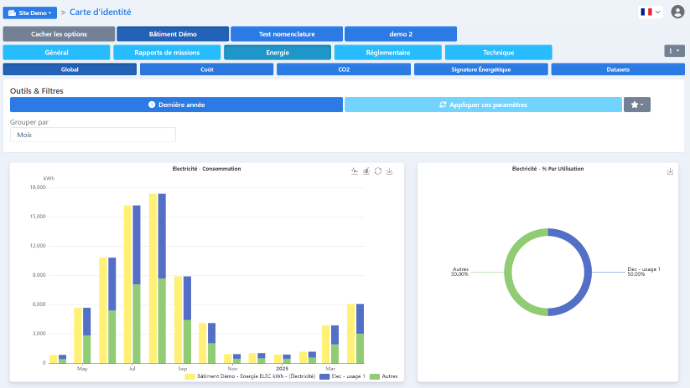
Task: Download the % Par Utilisation donut chart
Action: coord(670,171)
